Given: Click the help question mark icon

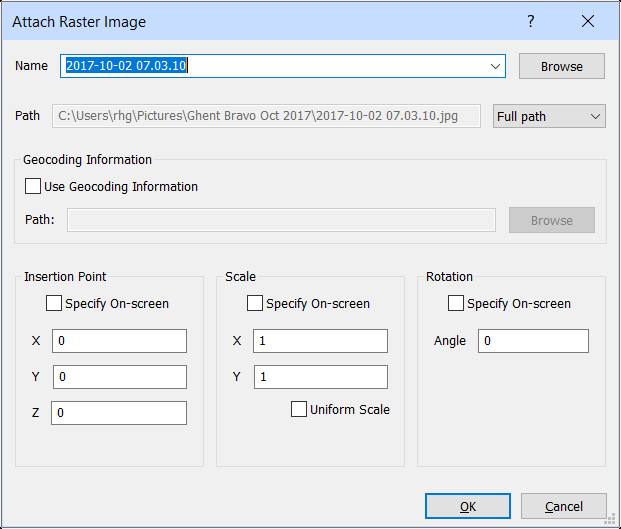Looking at the screenshot, I should point(531,21).
